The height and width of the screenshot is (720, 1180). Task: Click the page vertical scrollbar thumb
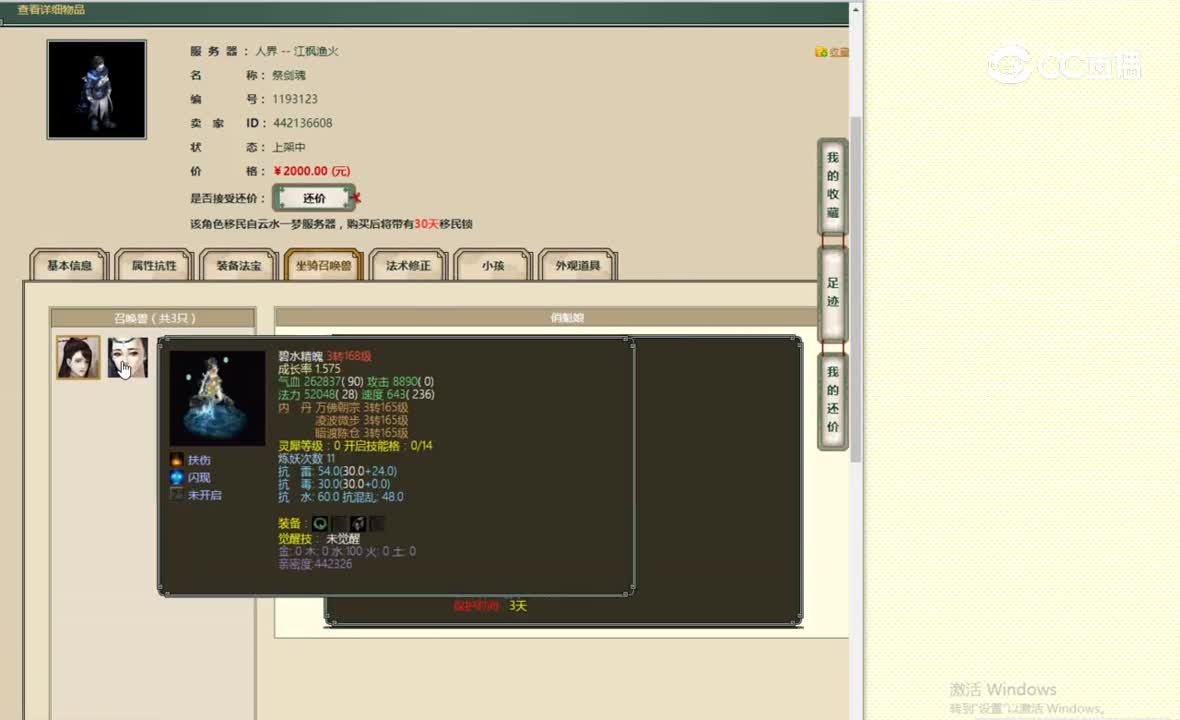click(x=856, y=290)
